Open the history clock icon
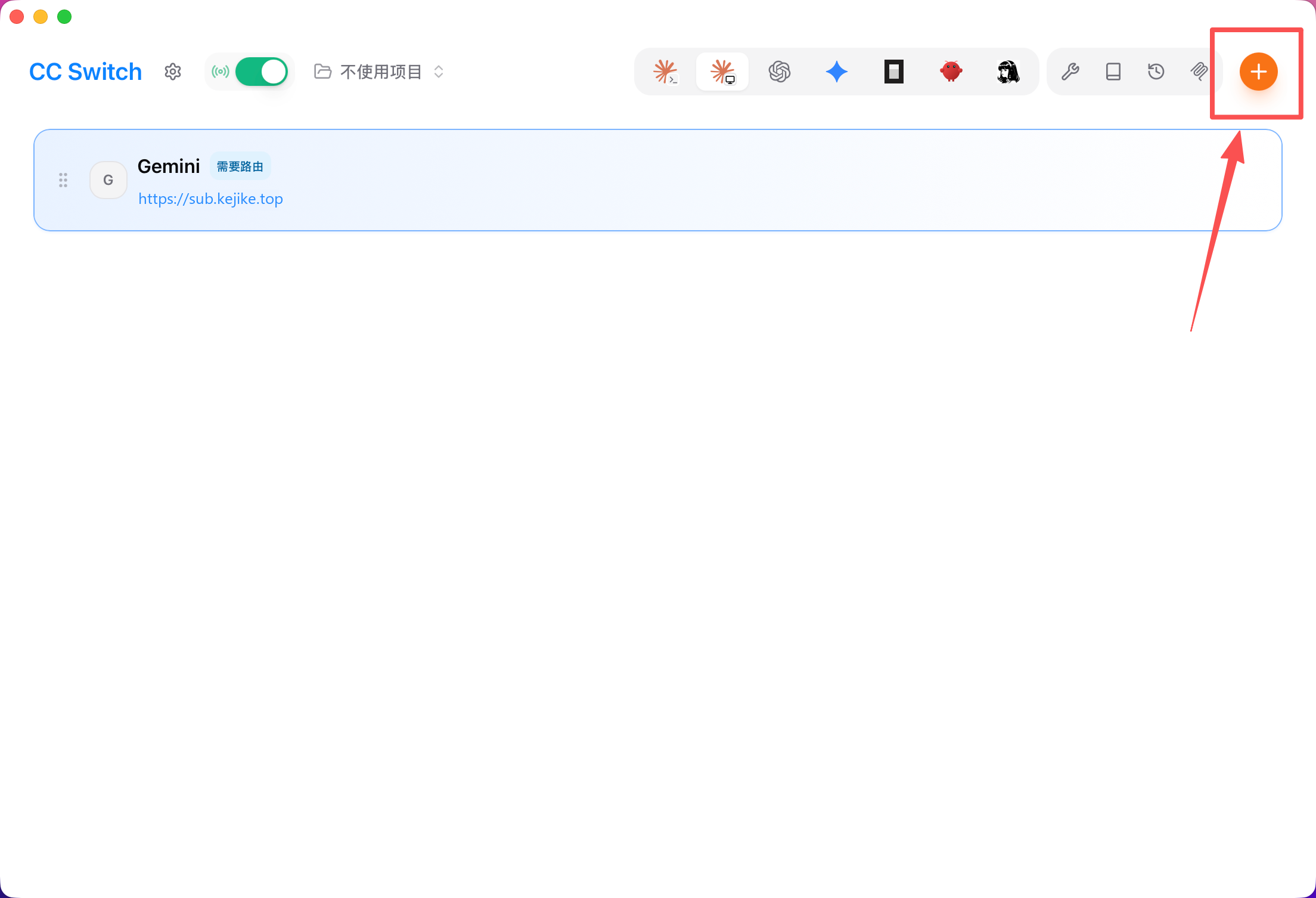 (x=1156, y=72)
